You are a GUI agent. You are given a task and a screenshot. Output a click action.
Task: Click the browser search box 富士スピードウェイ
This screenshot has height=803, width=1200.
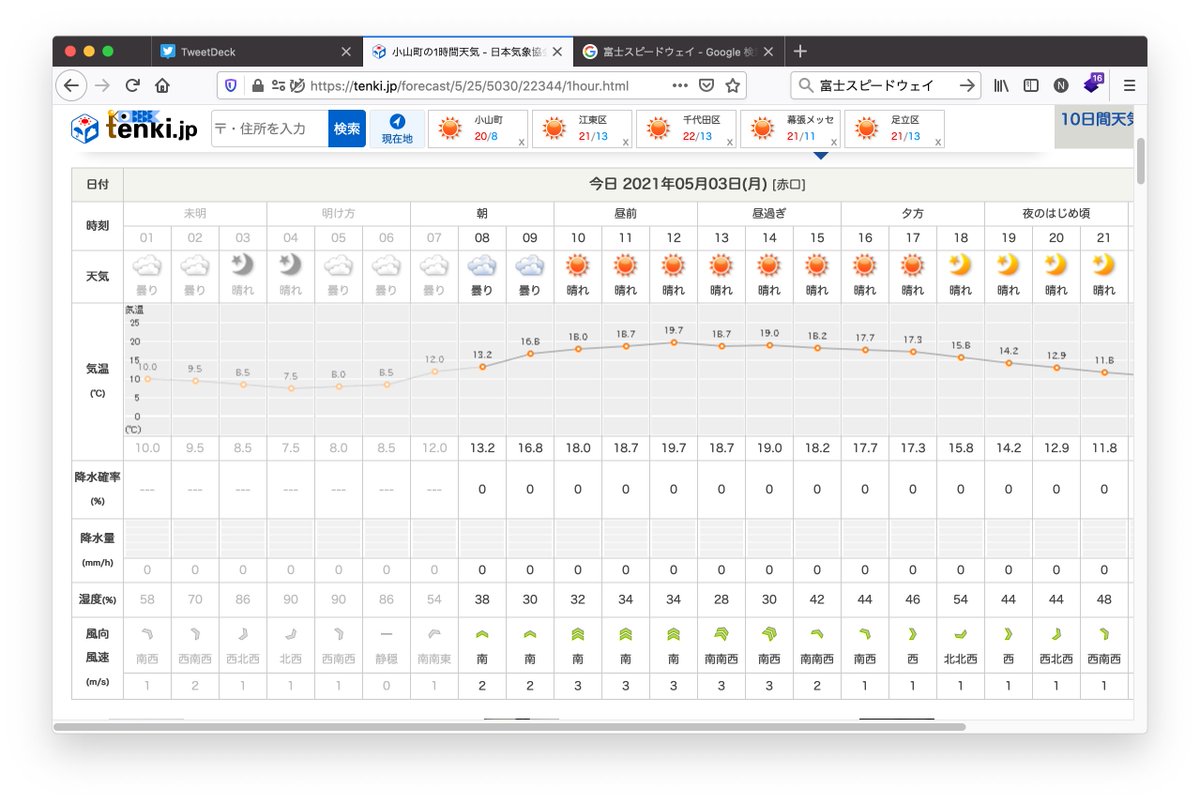(885, 86)
